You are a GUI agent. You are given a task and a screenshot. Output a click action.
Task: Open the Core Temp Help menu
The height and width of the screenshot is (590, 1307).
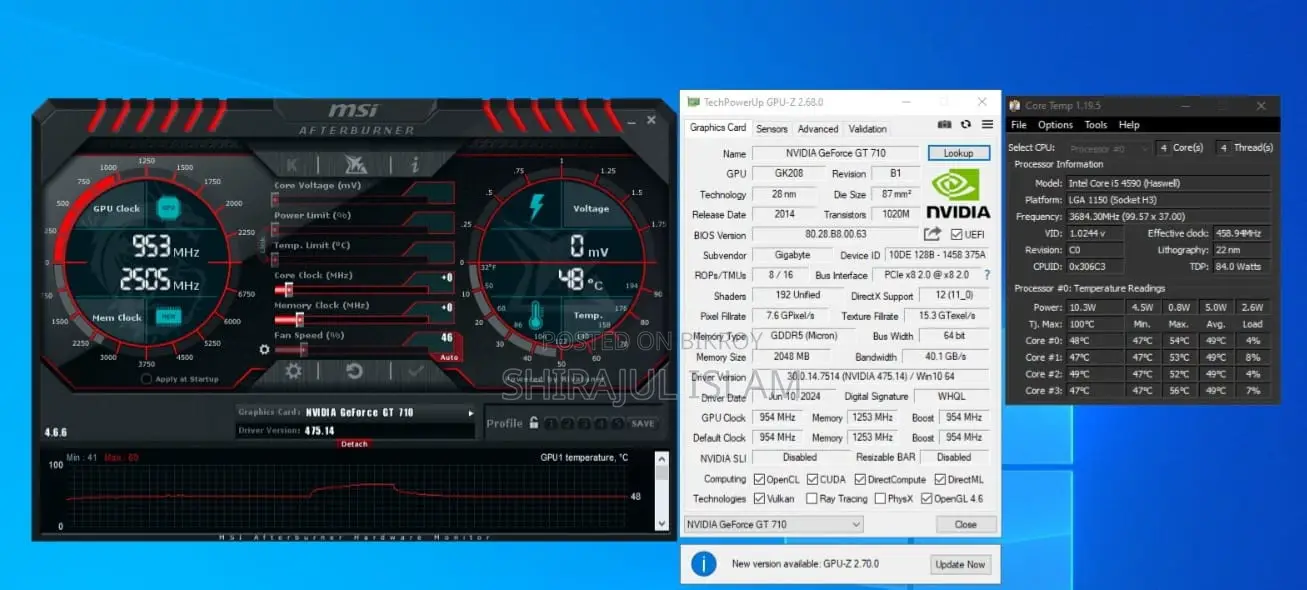1129,125
